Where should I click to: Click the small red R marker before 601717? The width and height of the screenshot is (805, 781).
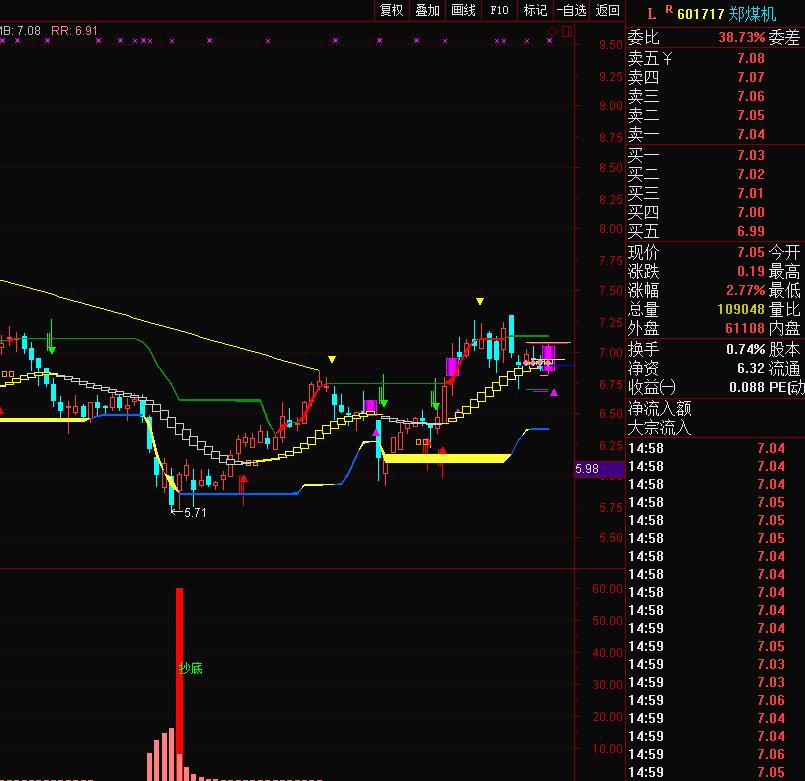(669, 9)
